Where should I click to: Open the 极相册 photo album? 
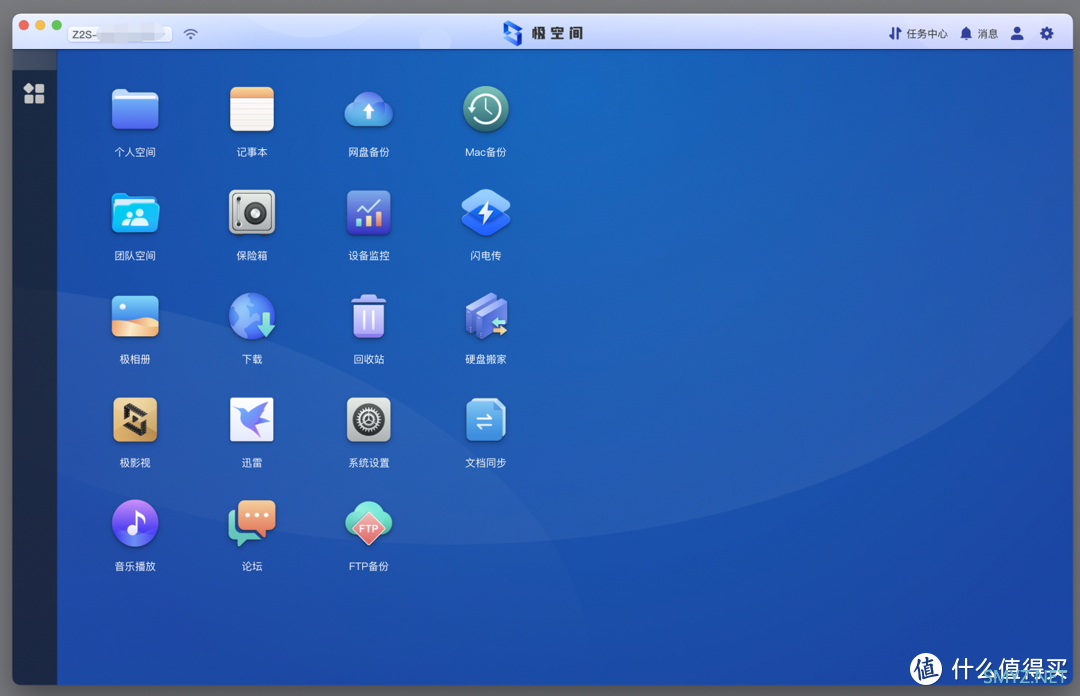pos(135,316)
